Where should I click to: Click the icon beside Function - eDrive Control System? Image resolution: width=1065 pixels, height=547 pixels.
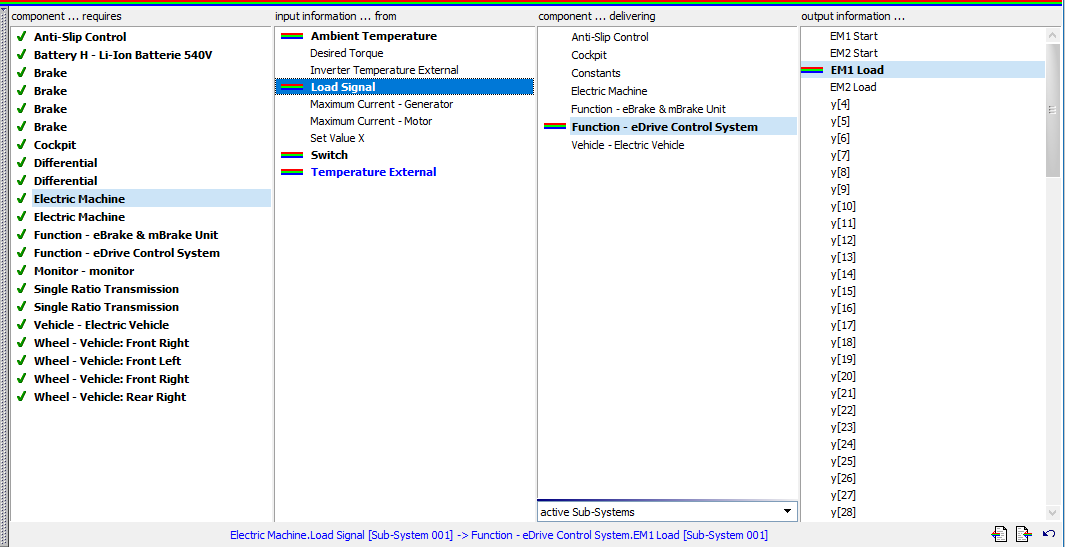pos(554,127)
